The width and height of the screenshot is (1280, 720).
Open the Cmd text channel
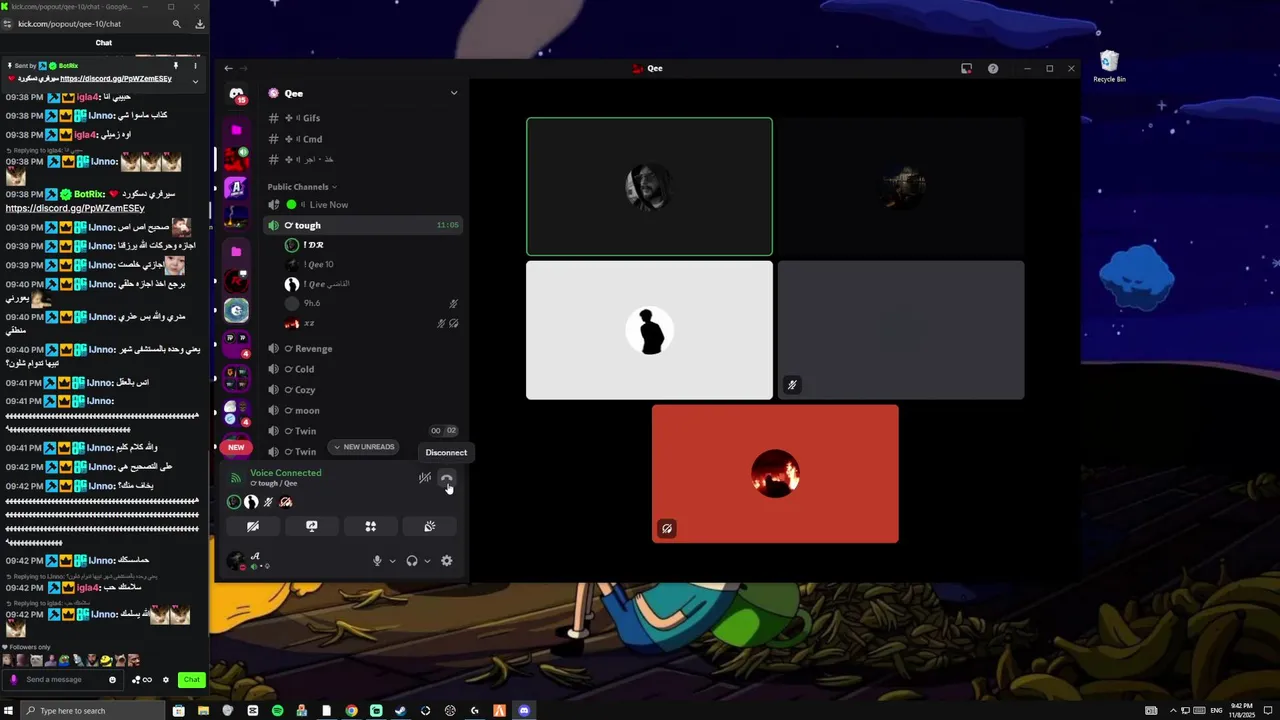click(x=363, y=139)
